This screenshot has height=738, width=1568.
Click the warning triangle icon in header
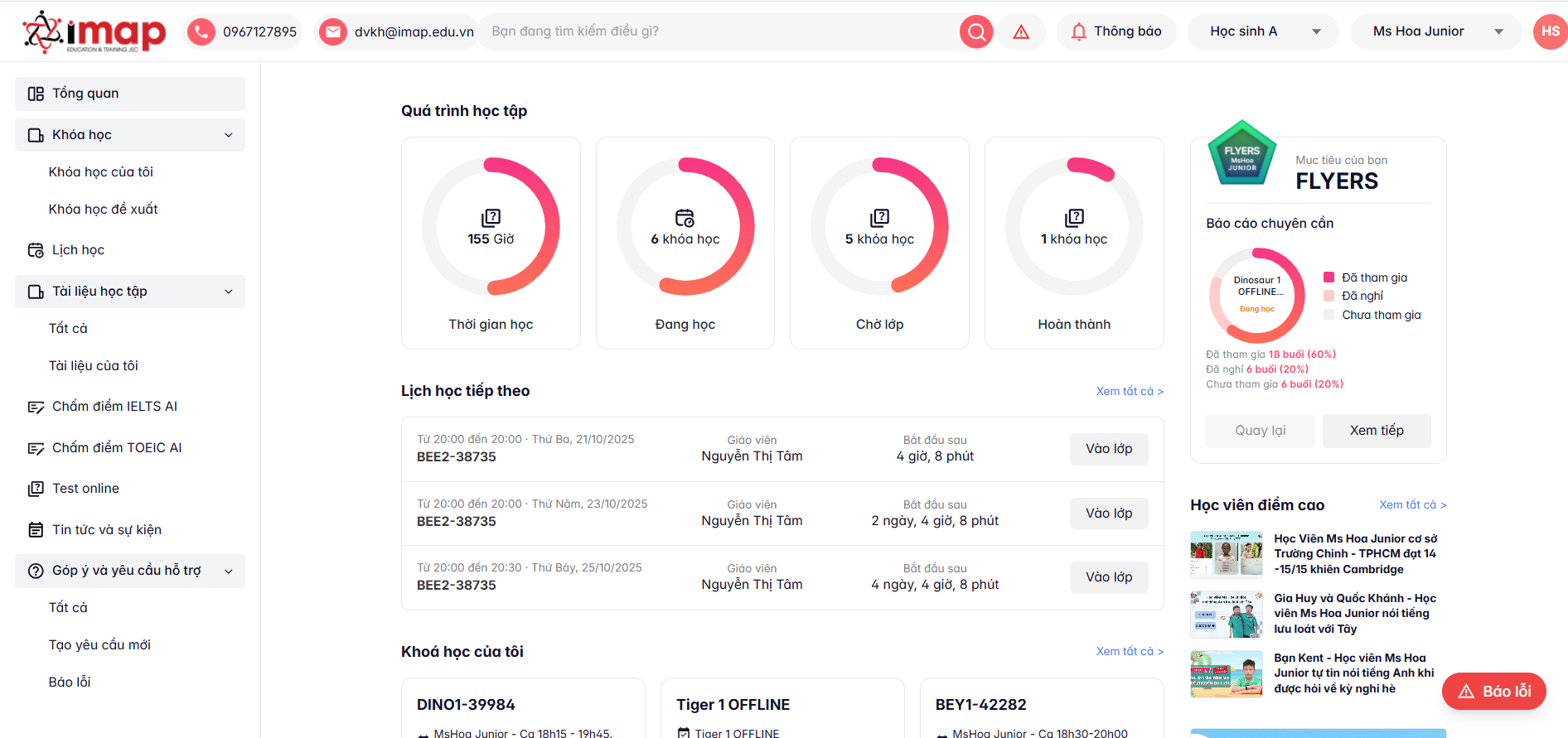(1021, 31)
